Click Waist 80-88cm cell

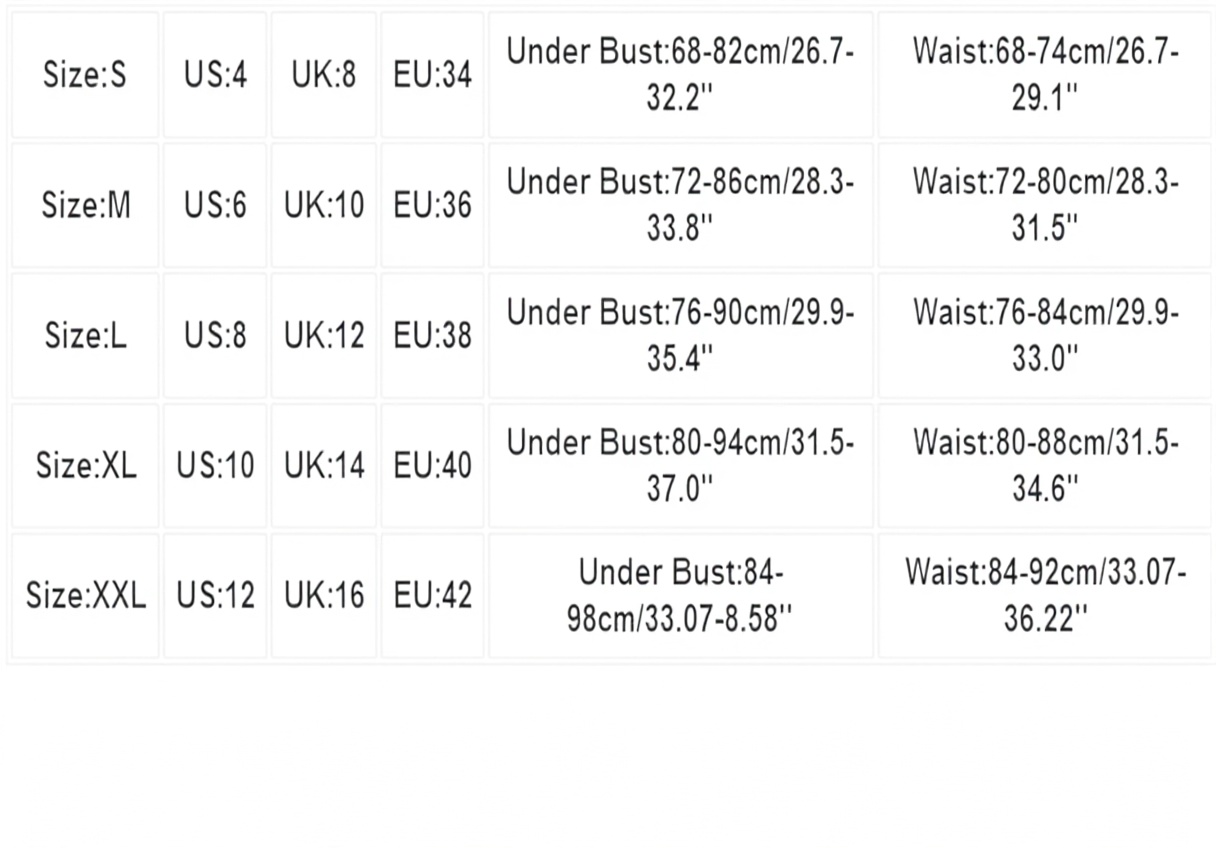(1045, 465)
